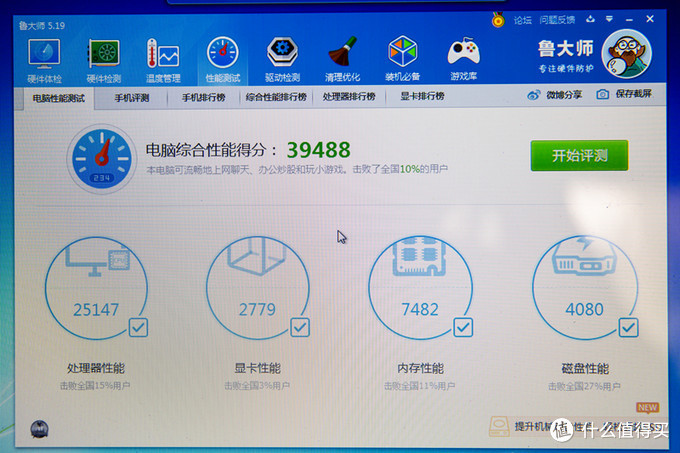
Task: Open the 清理优化 cleanup broom icon
Action: tap(342, 53)
